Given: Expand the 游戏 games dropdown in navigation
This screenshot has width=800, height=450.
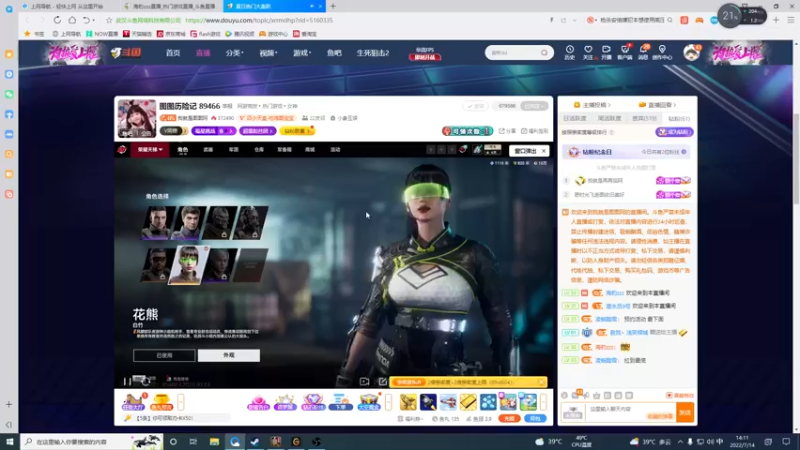Looking at the screenshot, I should coord(302,53).
